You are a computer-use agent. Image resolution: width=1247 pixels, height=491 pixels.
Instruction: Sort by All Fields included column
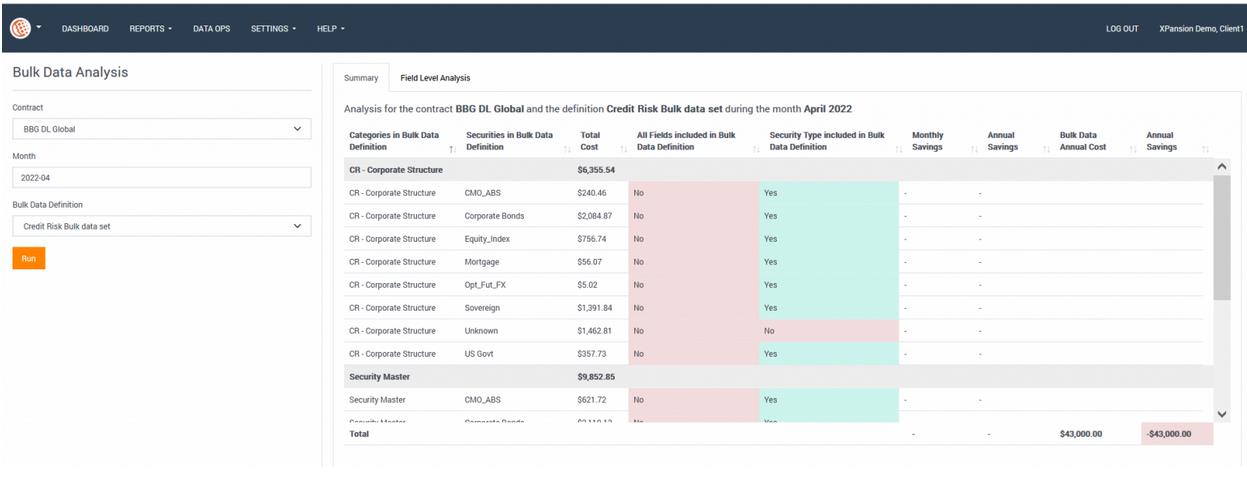[755, 149]
